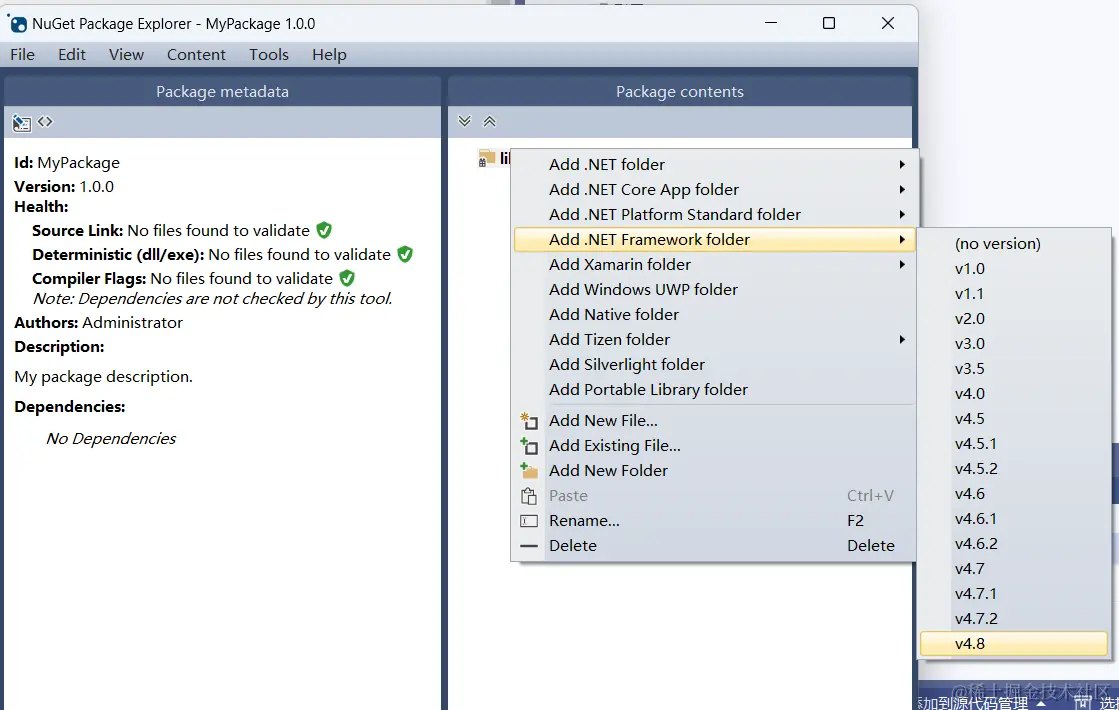Click the Compiler Flags green shield icon
This screenshot has width=1119, height=710.
pyautogui.click(x=348, y=278)
